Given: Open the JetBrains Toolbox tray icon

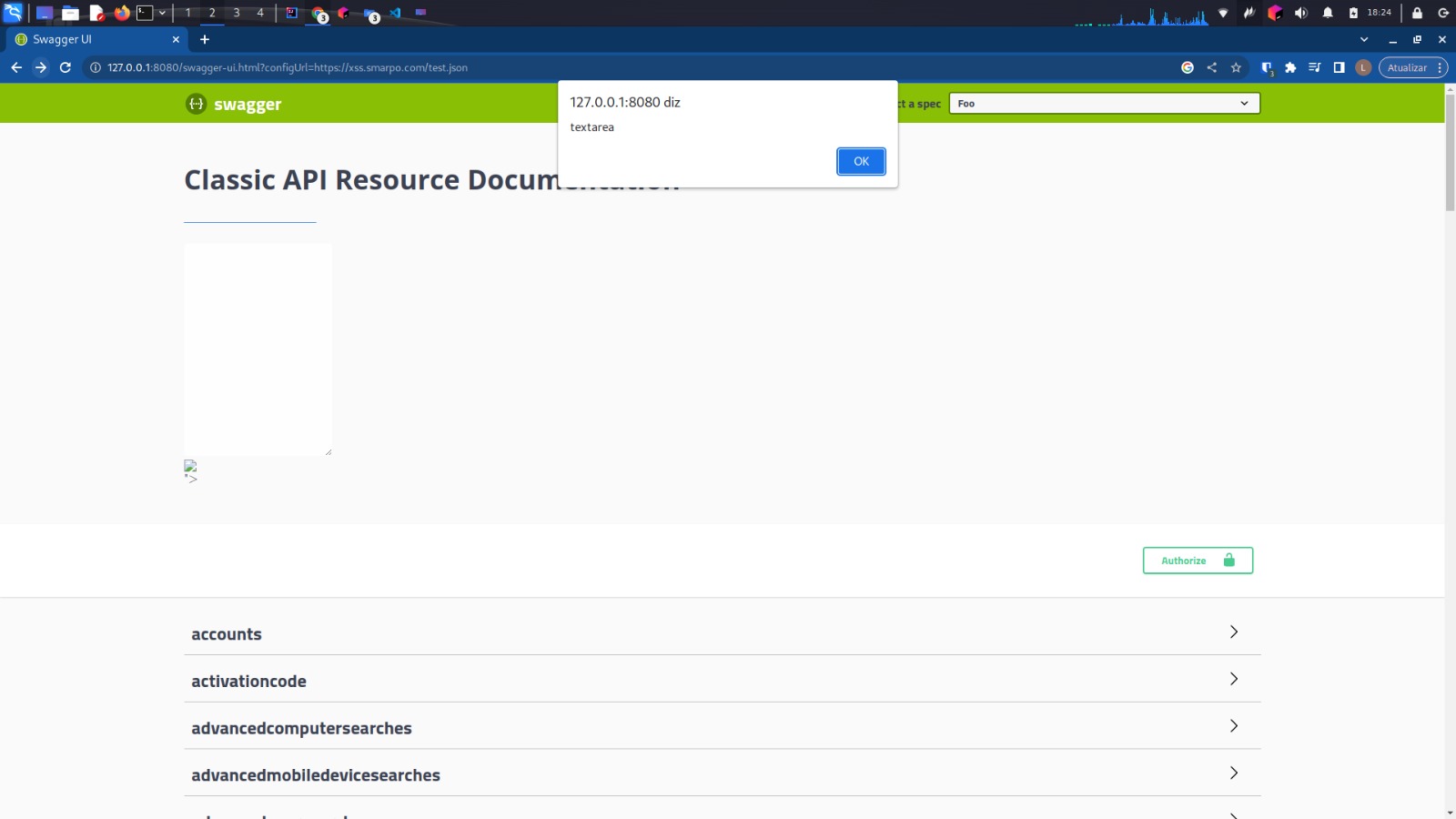Looking at the screenshot, I should click(x=1275, y=13).
